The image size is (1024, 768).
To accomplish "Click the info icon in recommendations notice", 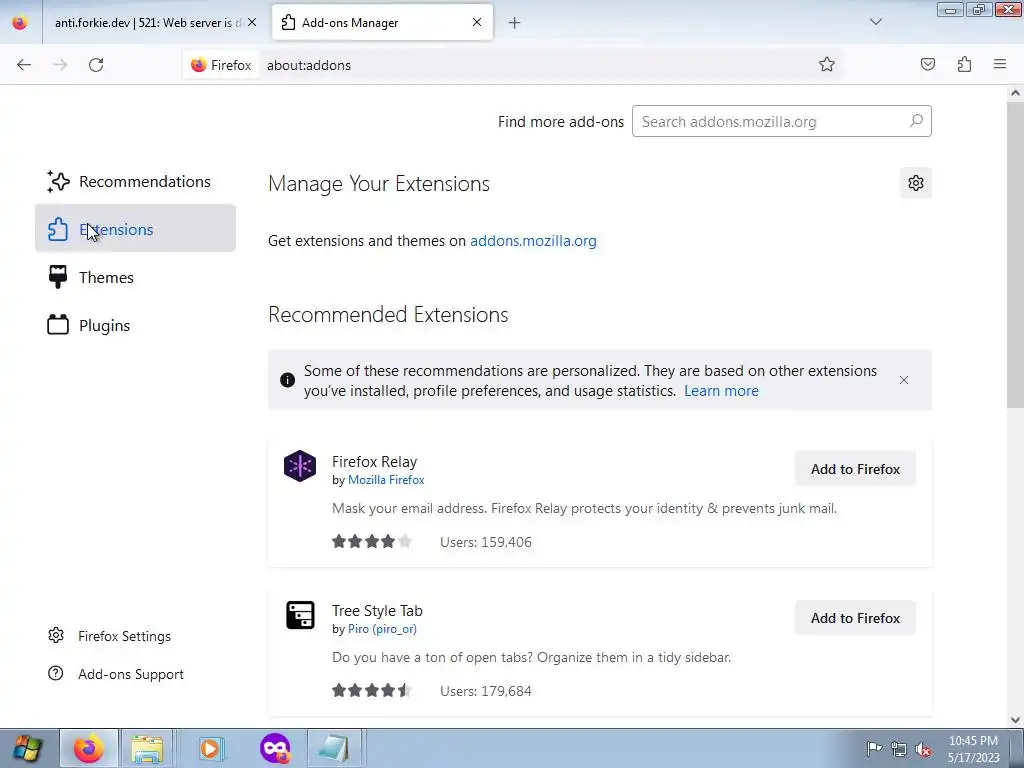I will click(x=287, y=380).
